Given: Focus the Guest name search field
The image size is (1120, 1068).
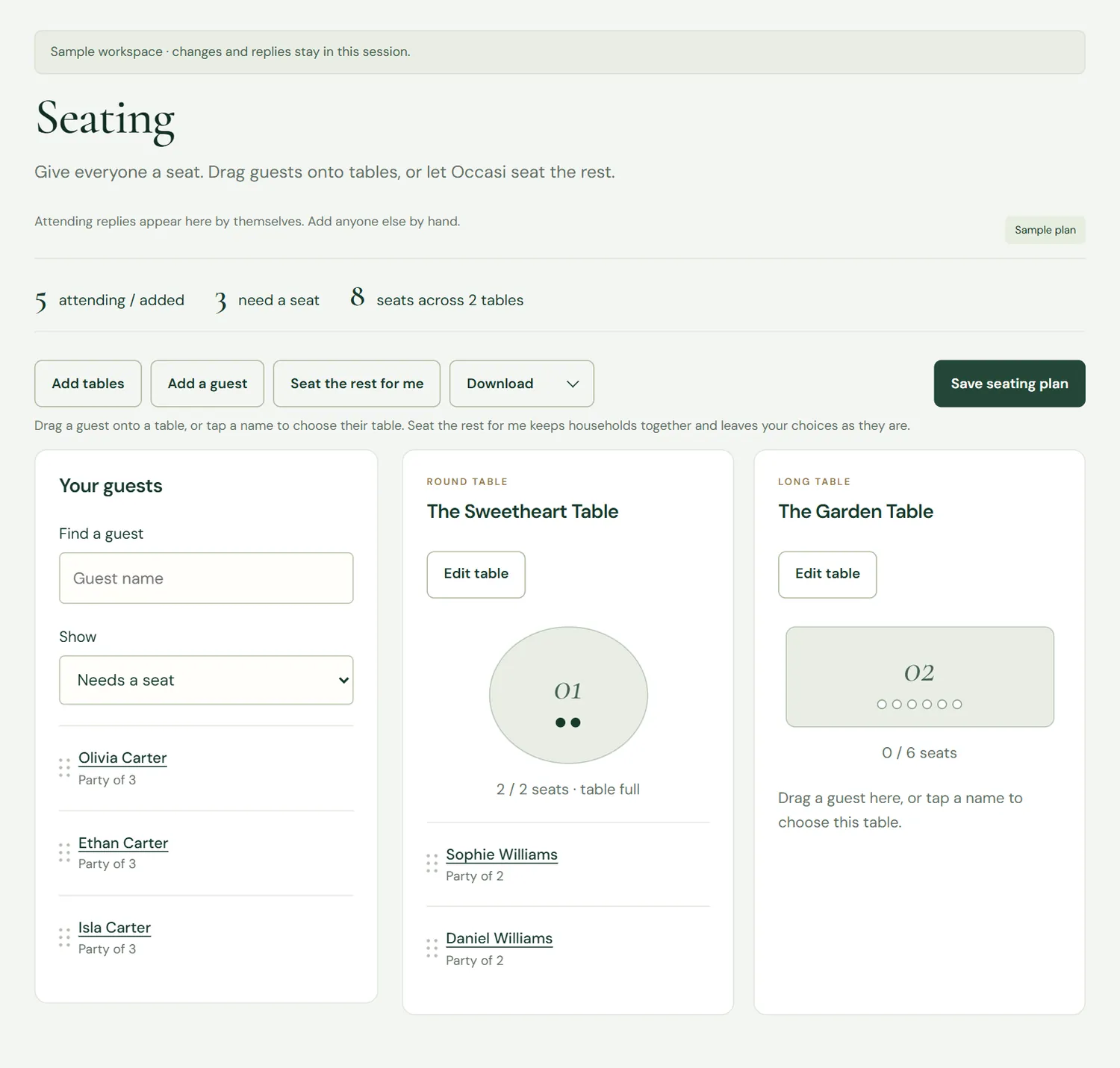Looking at the screenshot, I should coord(206,578).
